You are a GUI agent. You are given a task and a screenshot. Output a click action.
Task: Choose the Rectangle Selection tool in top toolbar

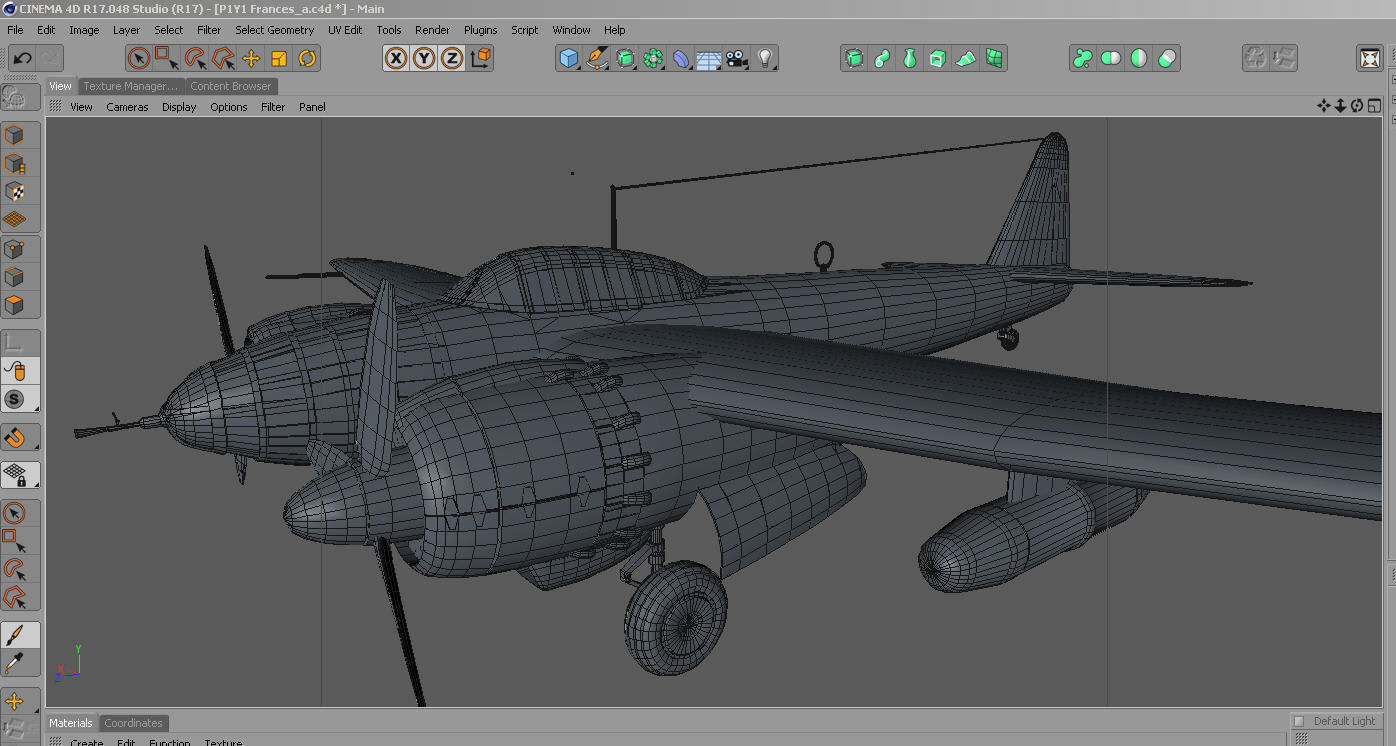(x=167, y=58)
